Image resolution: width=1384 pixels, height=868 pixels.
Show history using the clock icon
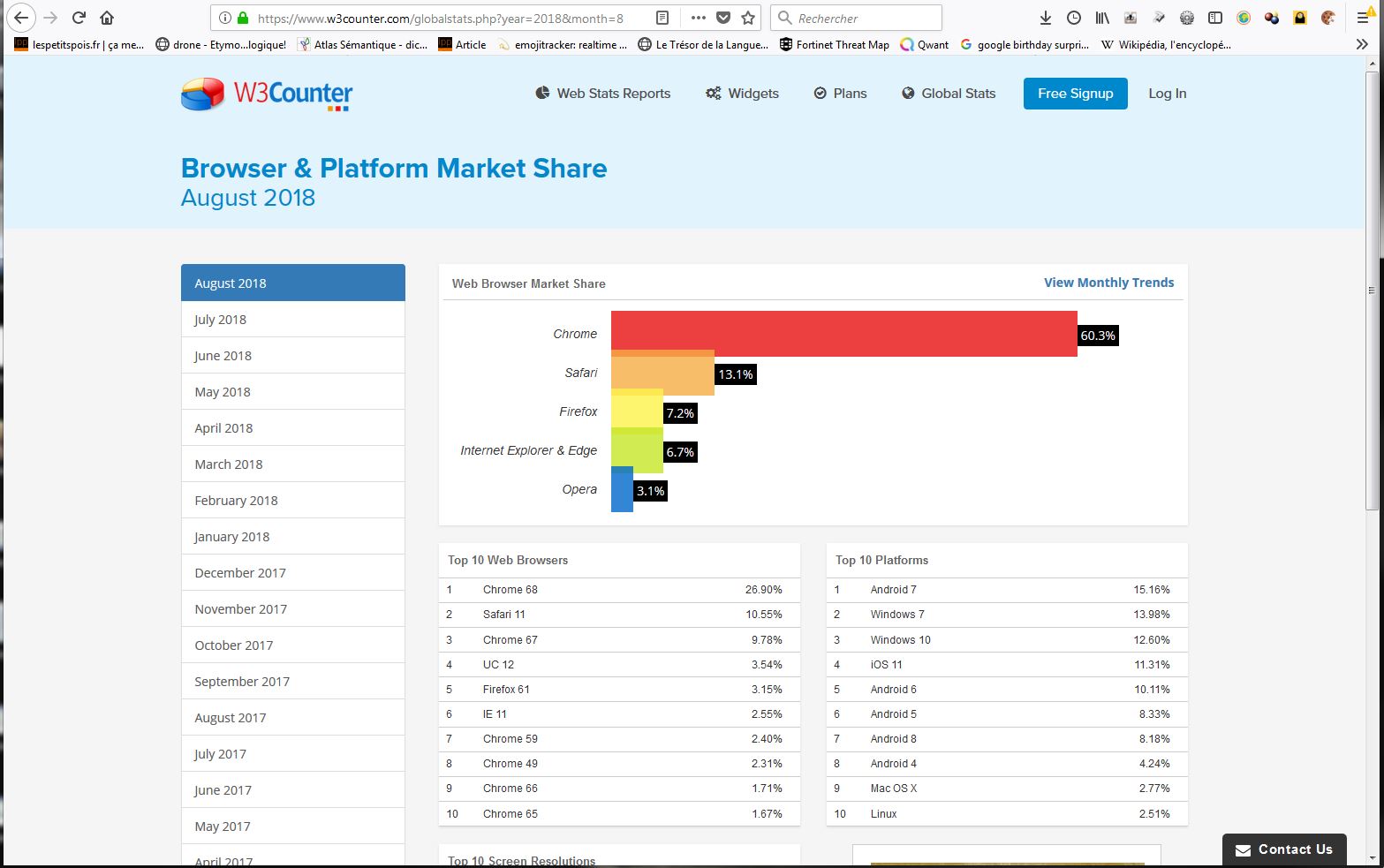tap(1074, 18)
